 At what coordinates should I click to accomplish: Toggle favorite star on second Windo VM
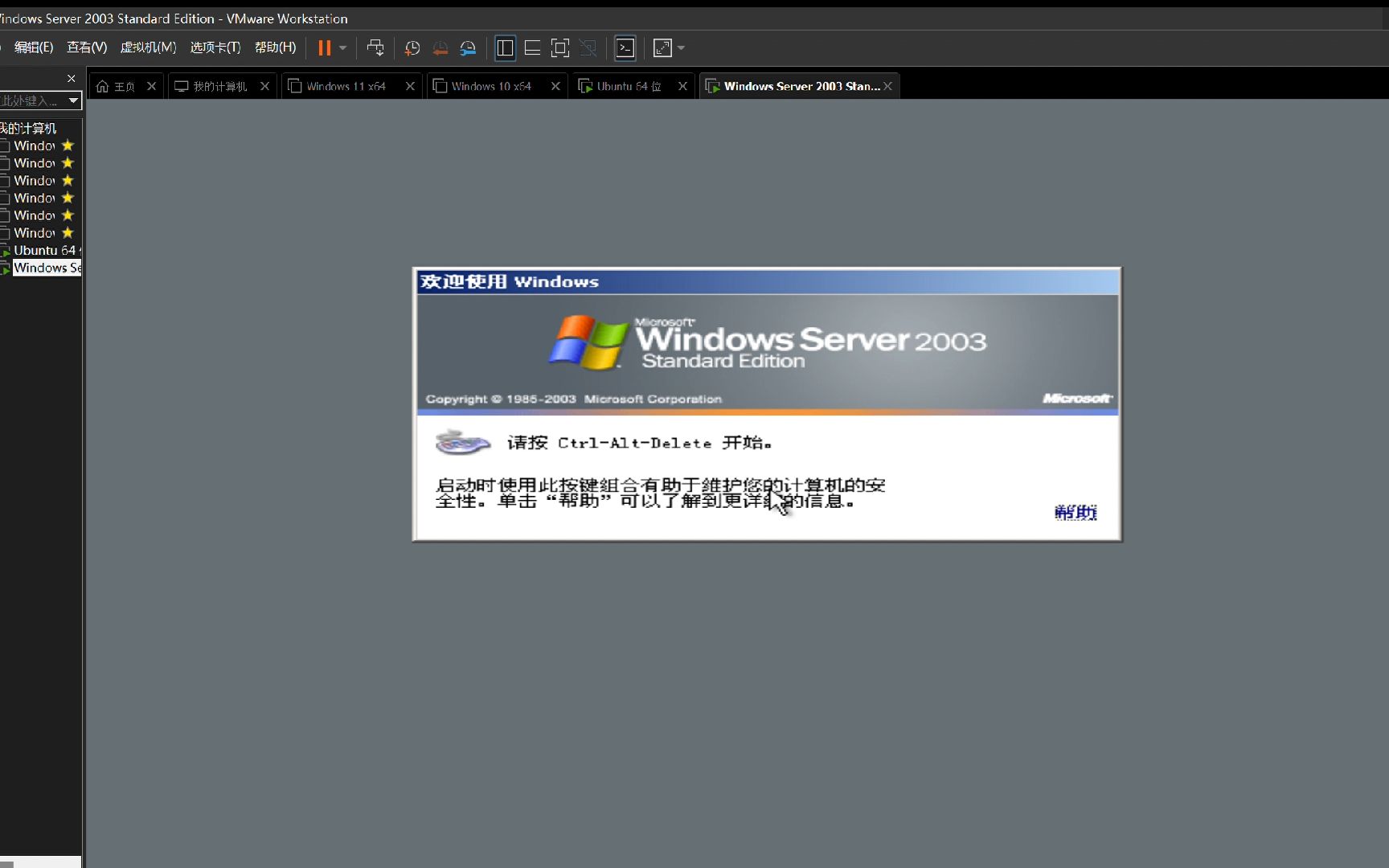click(x=68, y=163)
